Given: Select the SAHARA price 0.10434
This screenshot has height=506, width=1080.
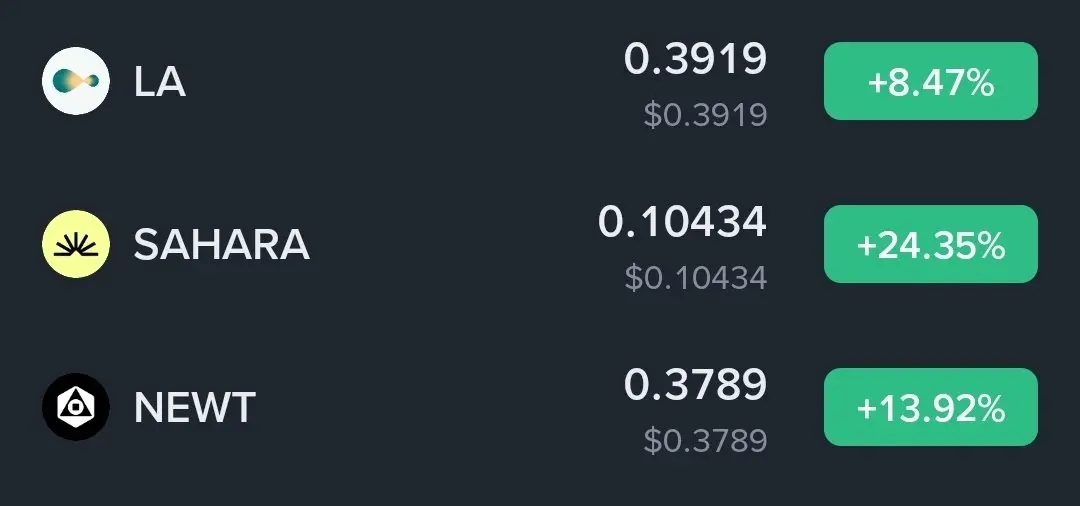Looking at the screenshot, I should coord(682,222).
